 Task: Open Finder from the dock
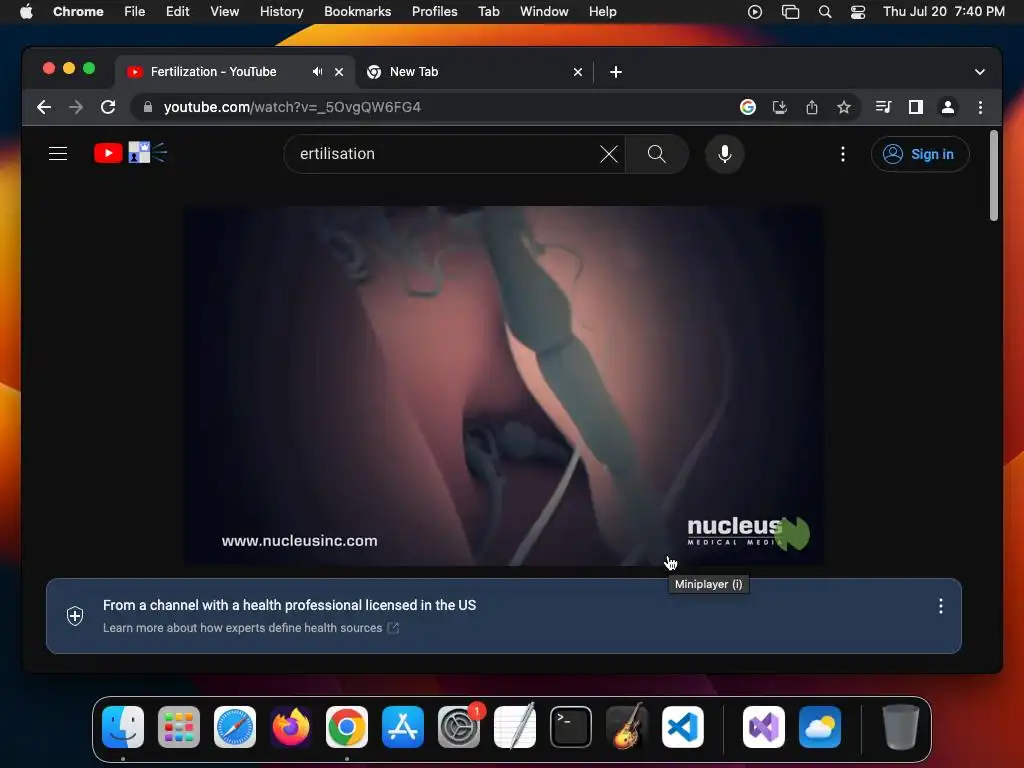click(123, 727)
